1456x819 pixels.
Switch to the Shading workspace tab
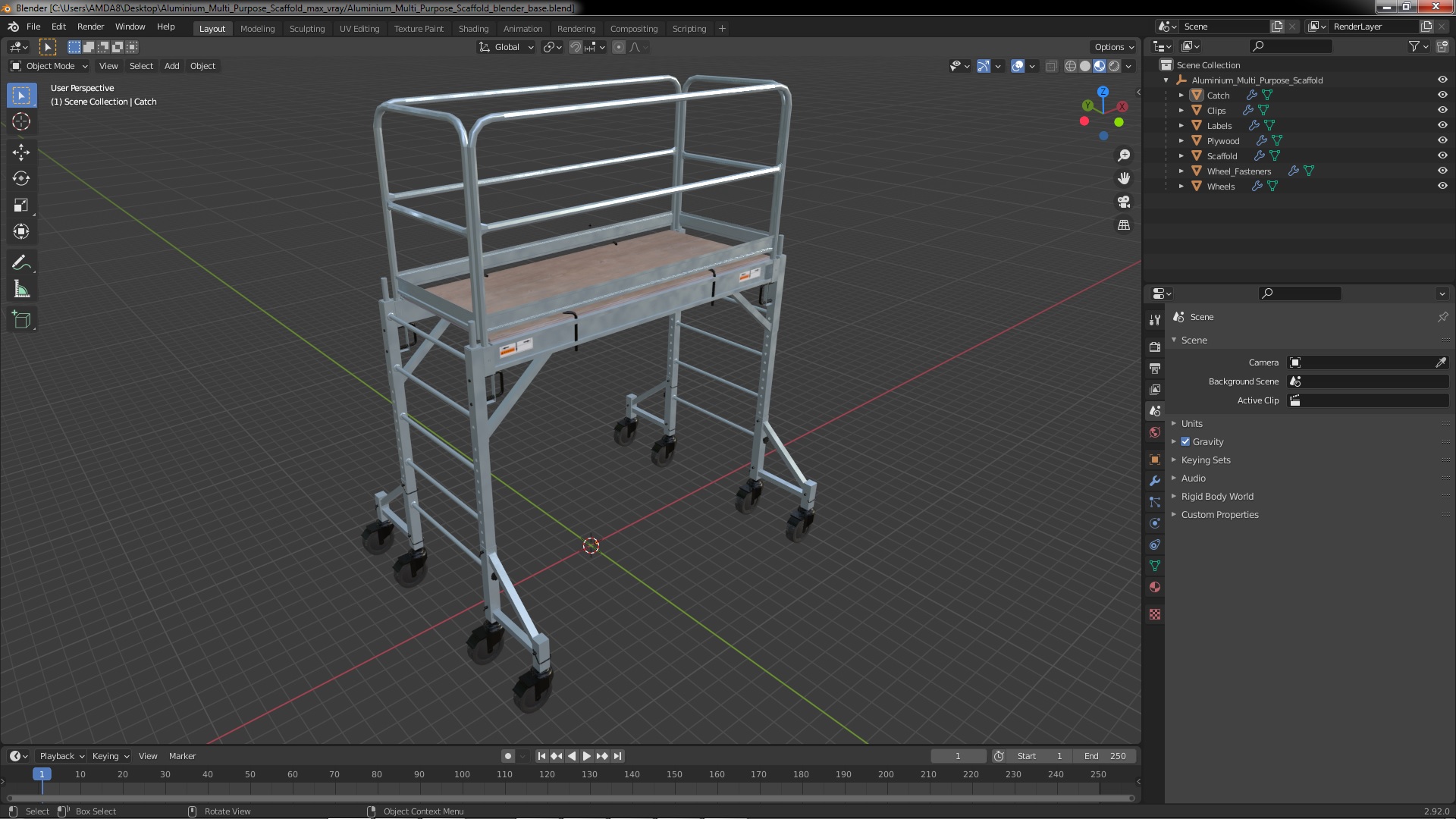(473, 29)
